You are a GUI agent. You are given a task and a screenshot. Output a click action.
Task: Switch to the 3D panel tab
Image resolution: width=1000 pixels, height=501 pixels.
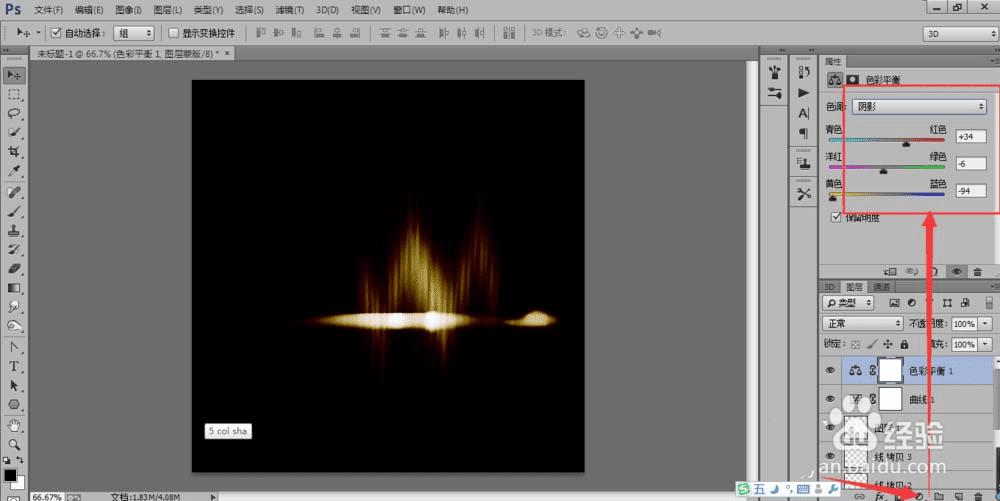click(829, 287)
